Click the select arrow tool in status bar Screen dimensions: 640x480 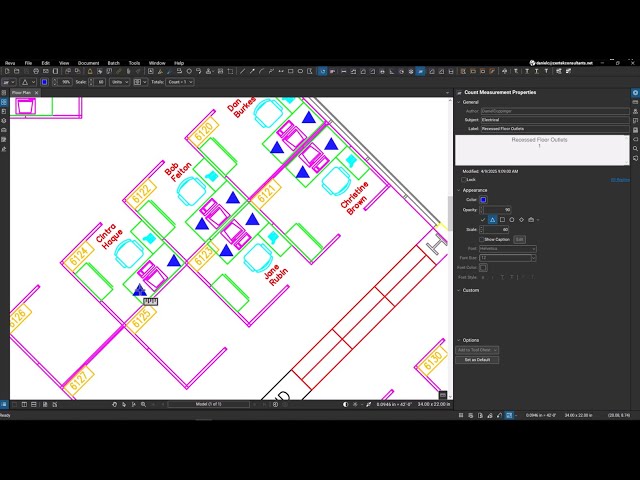coord(124,404)
